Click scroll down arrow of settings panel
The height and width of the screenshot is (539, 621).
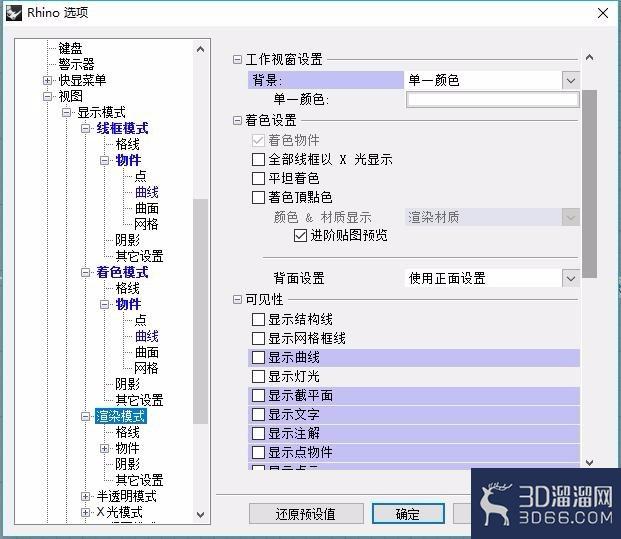pos(589,462)
